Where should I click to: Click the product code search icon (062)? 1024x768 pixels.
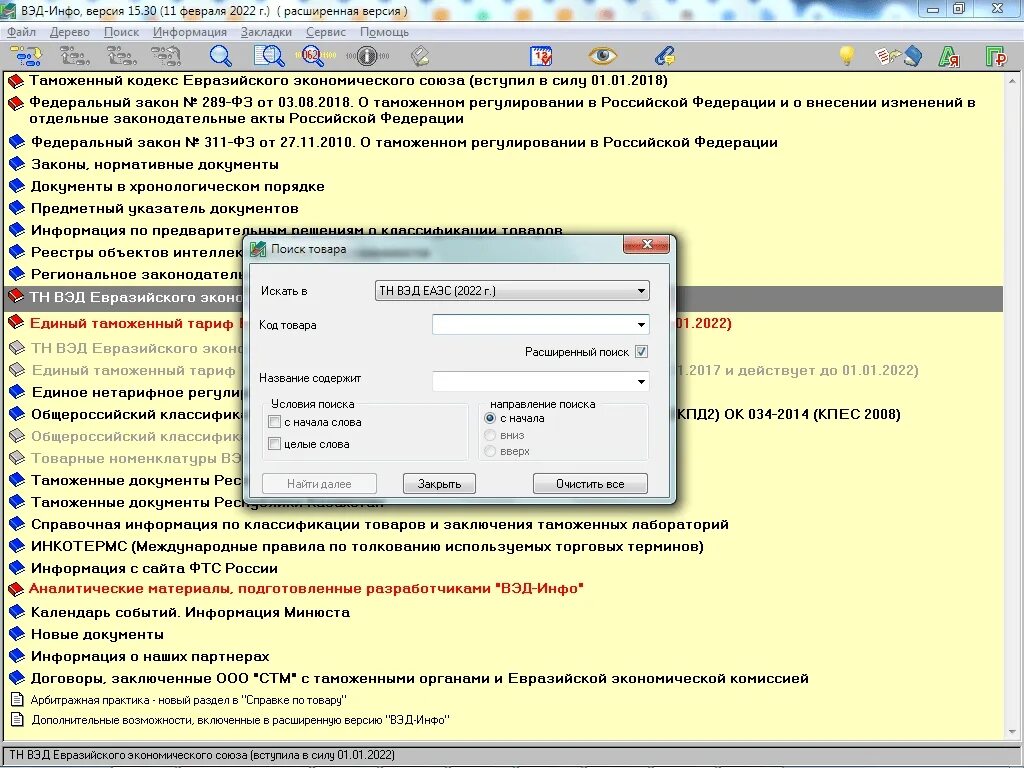coord(315,56)
